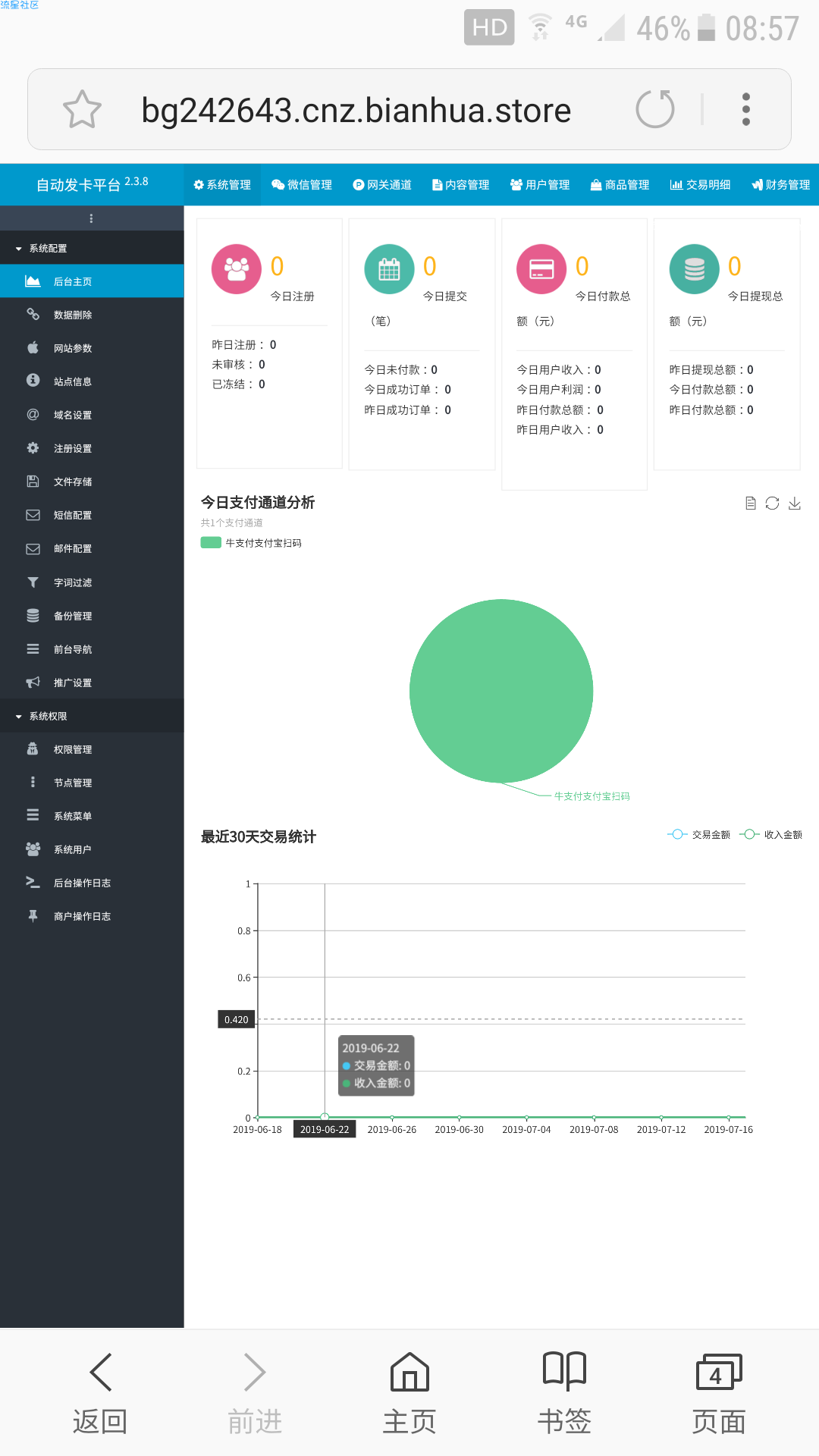Viewport: 819px width, 1456px height.
Task: Switch to 内容管理 top tab
Action: point(461,184)
